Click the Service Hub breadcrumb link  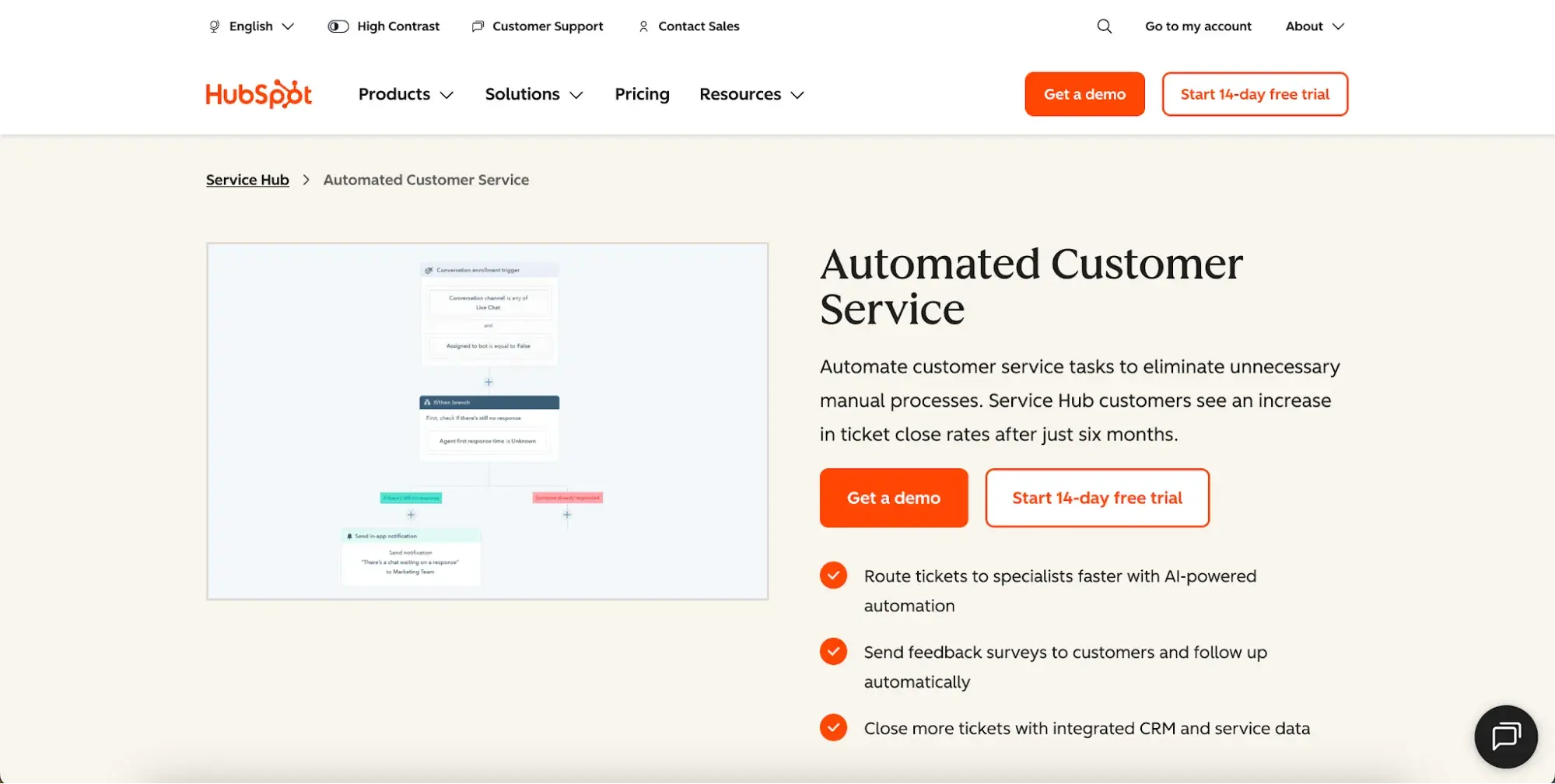coord(247,180)
